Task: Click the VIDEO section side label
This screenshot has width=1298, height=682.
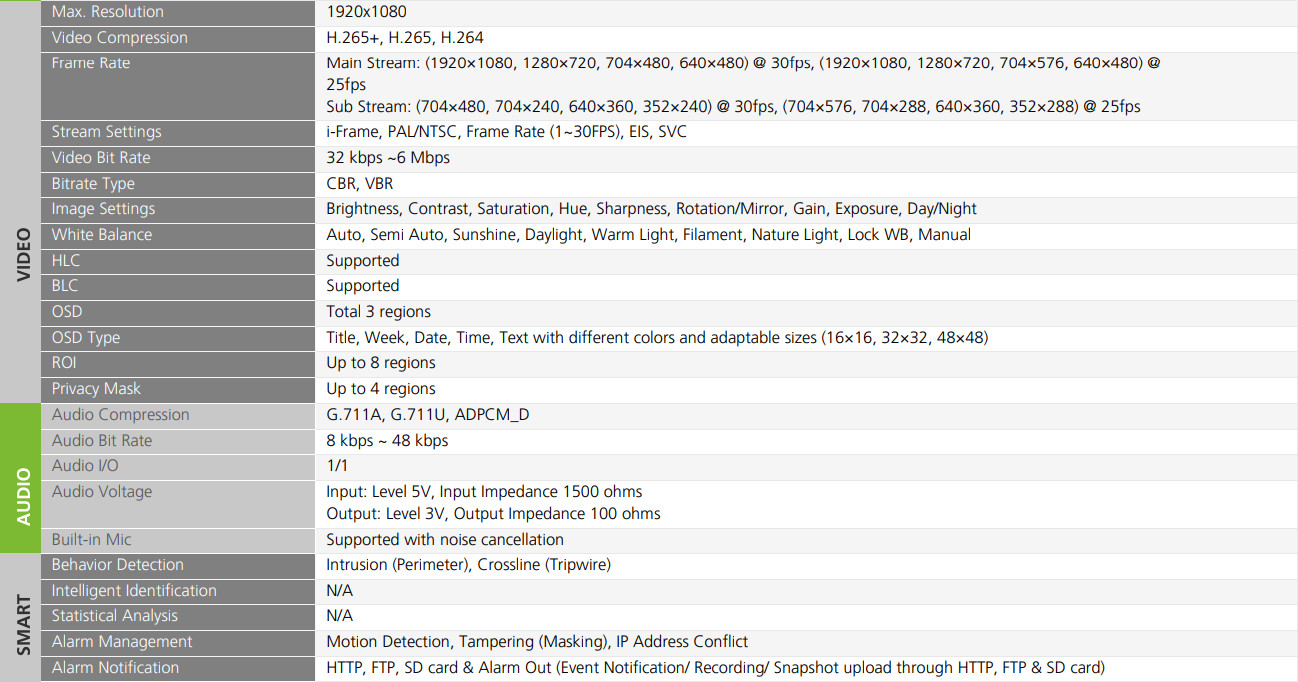Action: pos(23,254)
